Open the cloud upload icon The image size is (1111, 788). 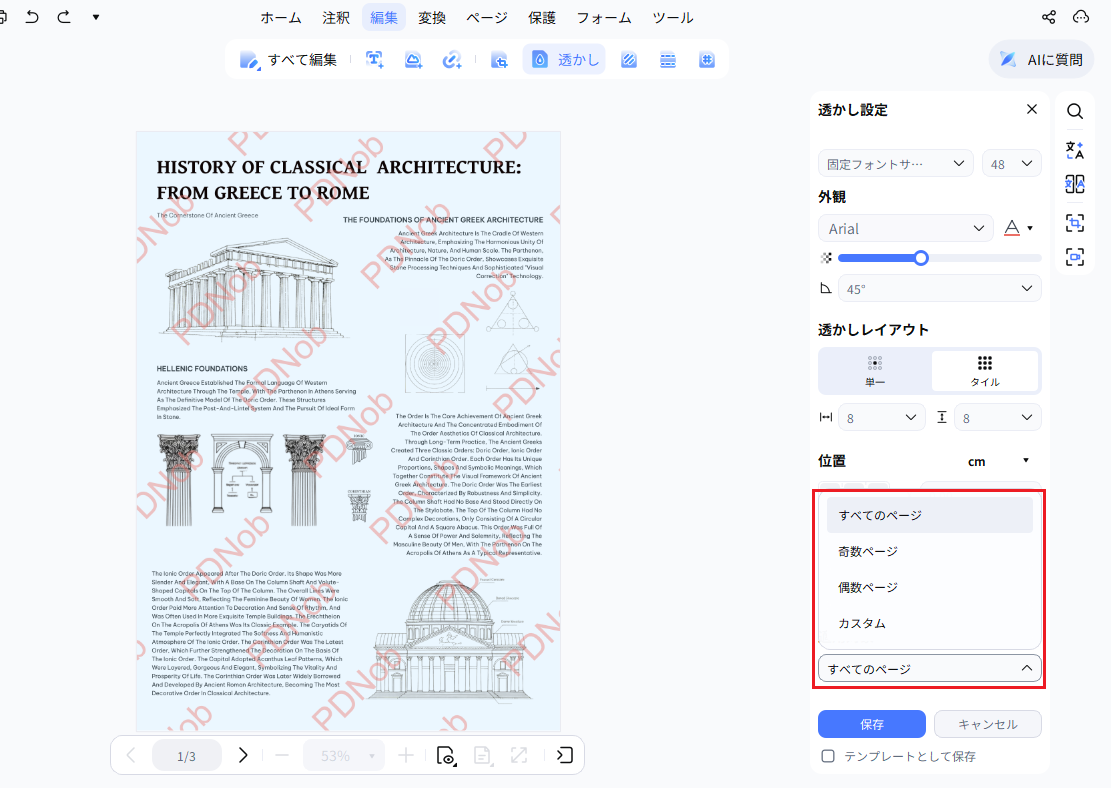1081,17
